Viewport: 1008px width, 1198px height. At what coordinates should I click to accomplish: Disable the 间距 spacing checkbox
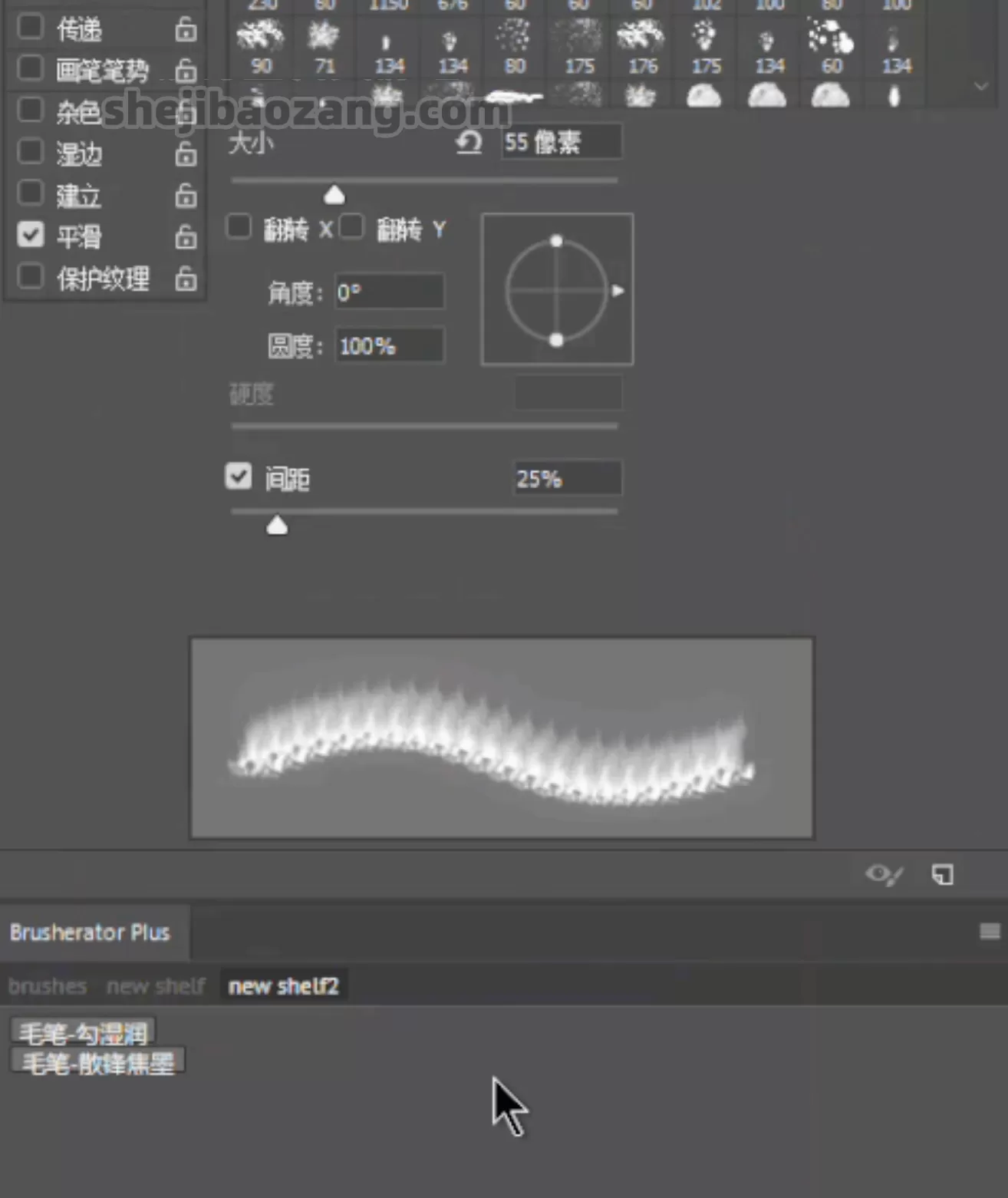pos(239,477)
